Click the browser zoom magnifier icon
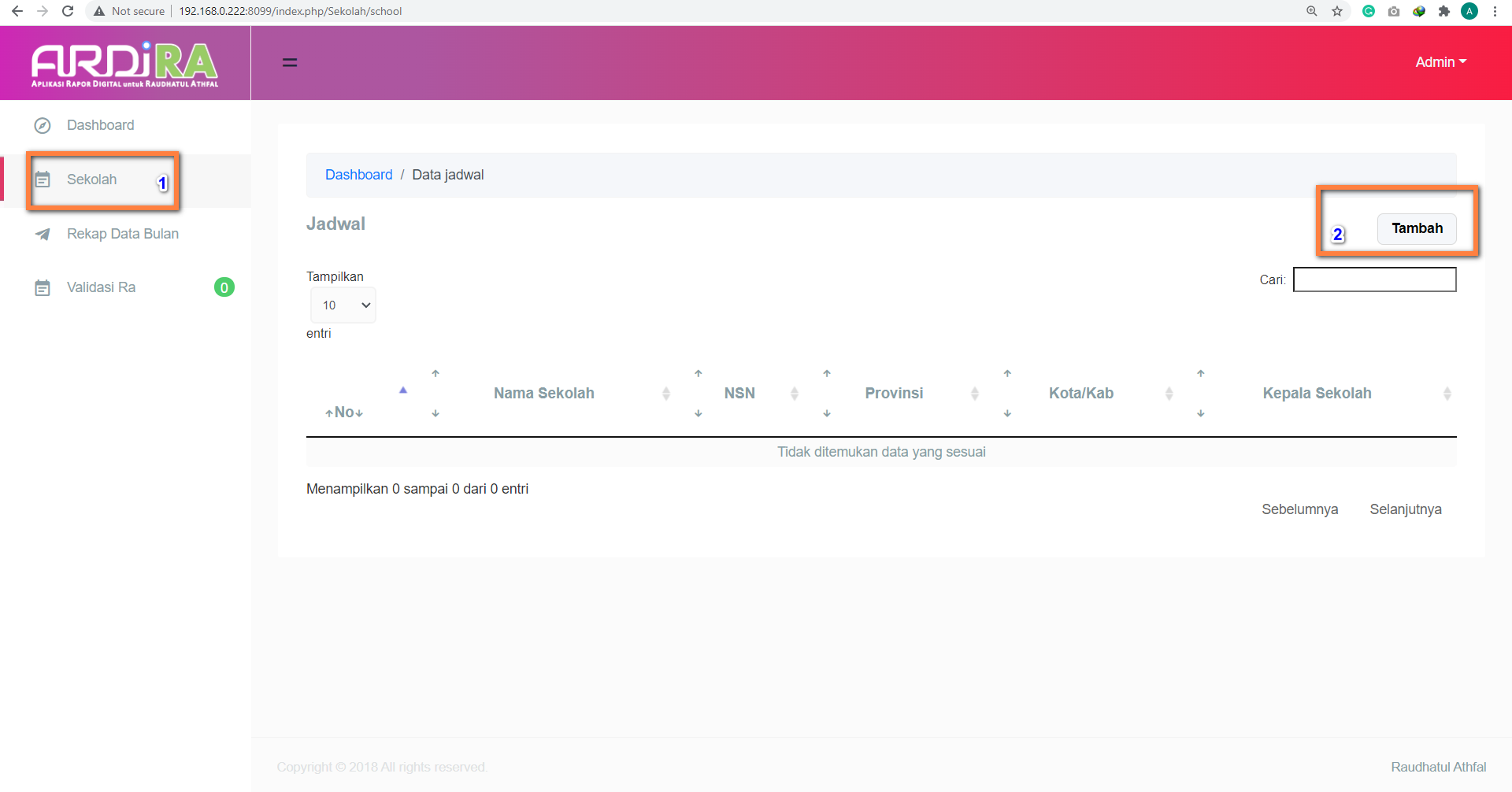The image size is (1512, 792). coord(1312,11)
